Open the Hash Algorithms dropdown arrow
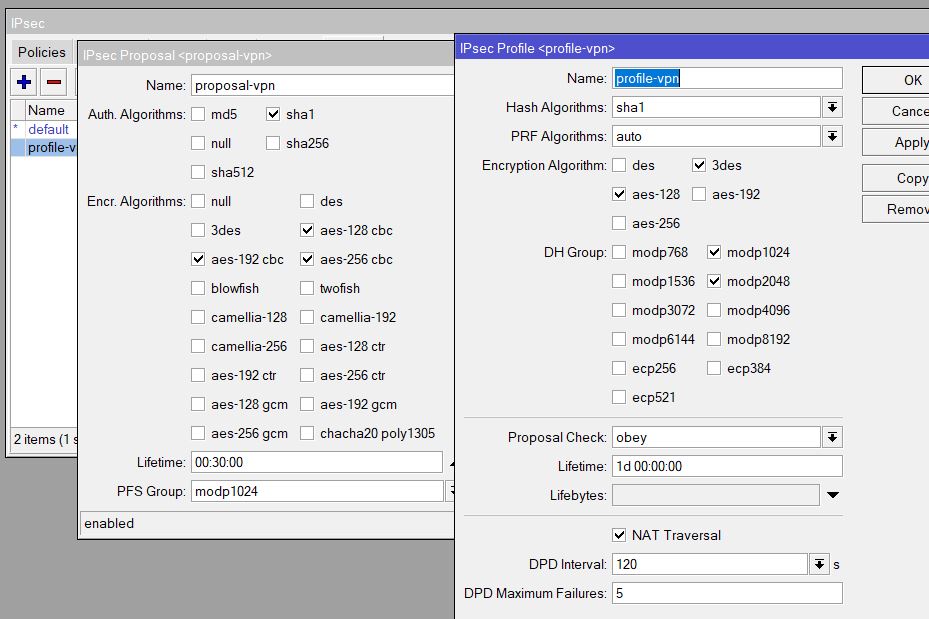Screen dimensions: 929x619 [832, 107]
